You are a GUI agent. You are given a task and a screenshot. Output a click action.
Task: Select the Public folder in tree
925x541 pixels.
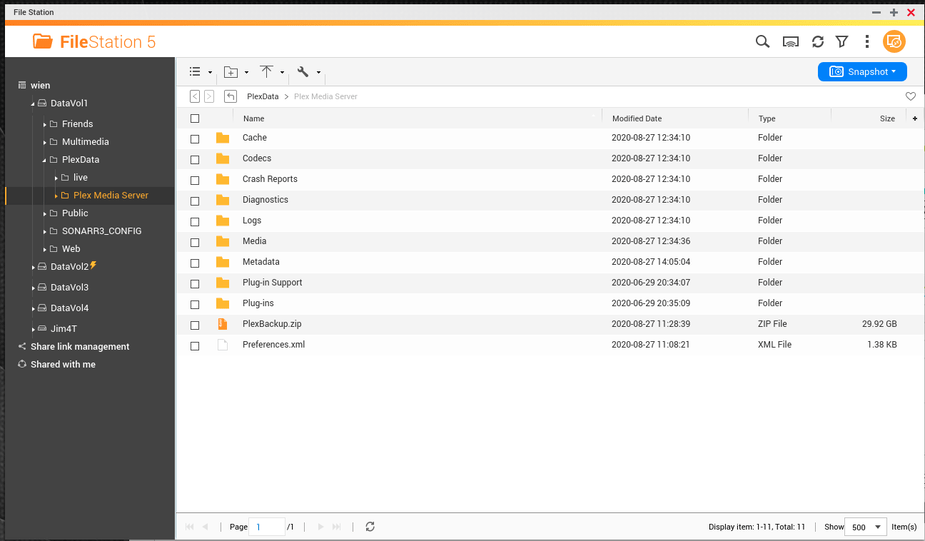tap(75, 213)
